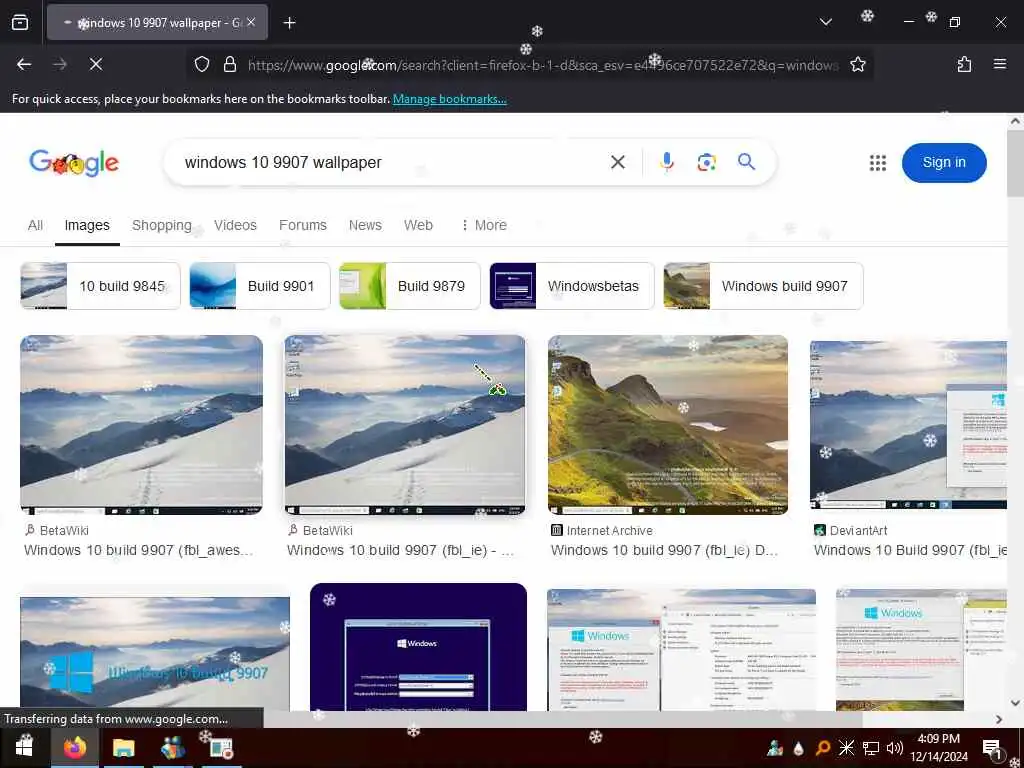Open the extensions puzzle icon
The width and height of the screenshot is (1024, 768).
pos(964,64)
